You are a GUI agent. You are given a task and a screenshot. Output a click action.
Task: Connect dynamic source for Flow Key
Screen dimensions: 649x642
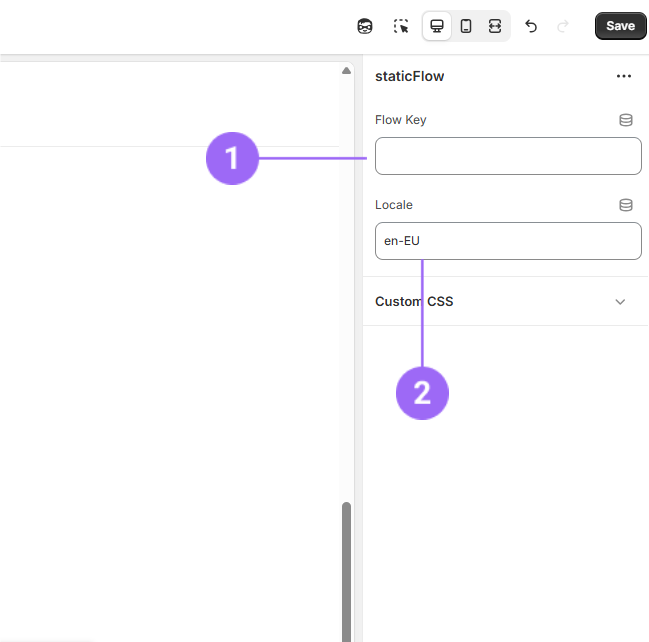click(626, 120)
